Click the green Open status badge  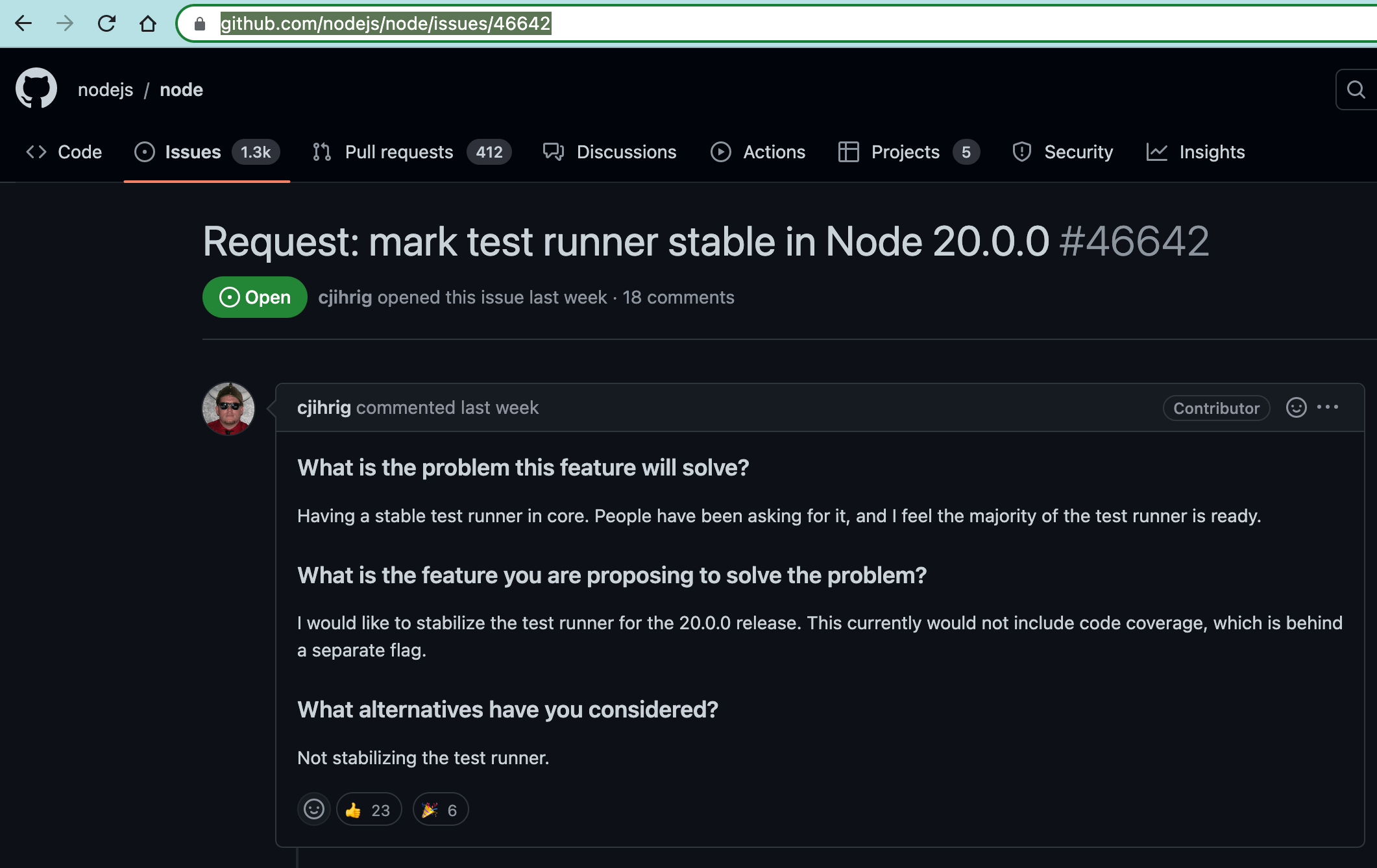[x=254, y=297]
